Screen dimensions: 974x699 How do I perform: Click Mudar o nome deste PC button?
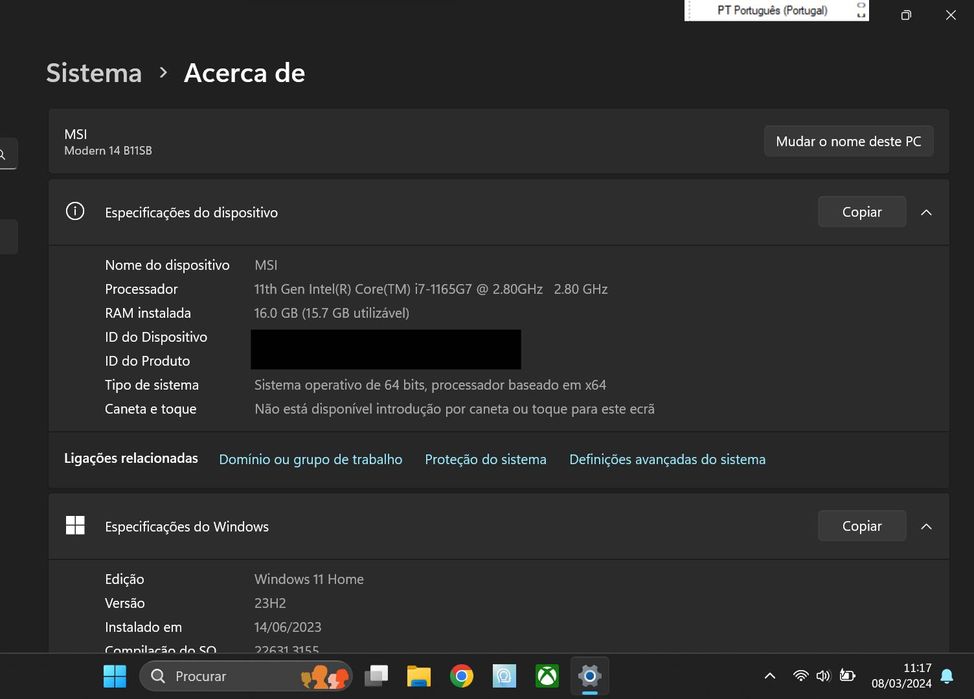(x=849, y=141)
